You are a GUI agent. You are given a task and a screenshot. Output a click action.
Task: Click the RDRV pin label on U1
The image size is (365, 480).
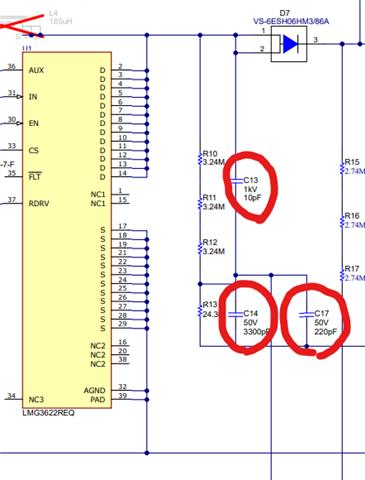tap(39, 203)
